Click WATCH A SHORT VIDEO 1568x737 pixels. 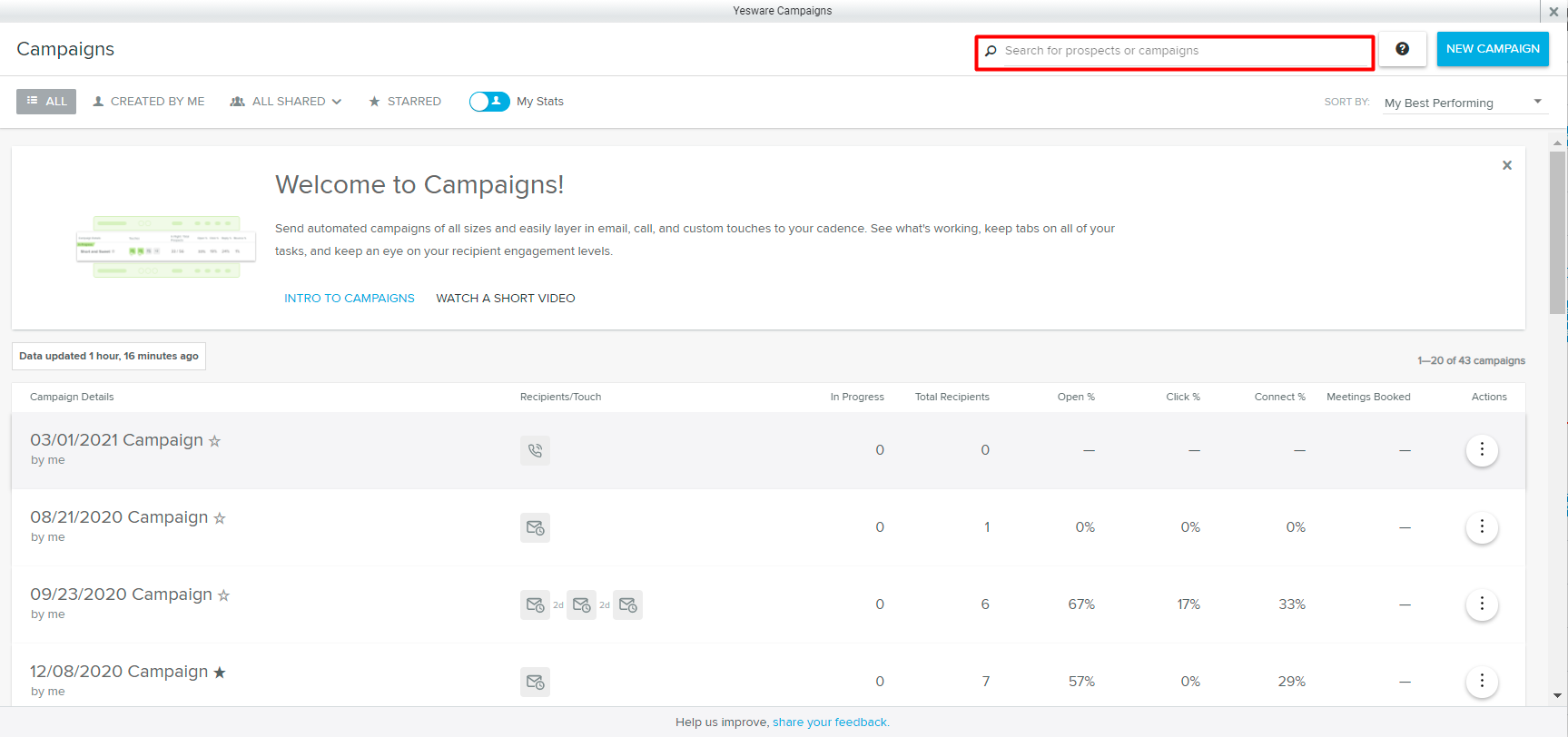[506, 299]
